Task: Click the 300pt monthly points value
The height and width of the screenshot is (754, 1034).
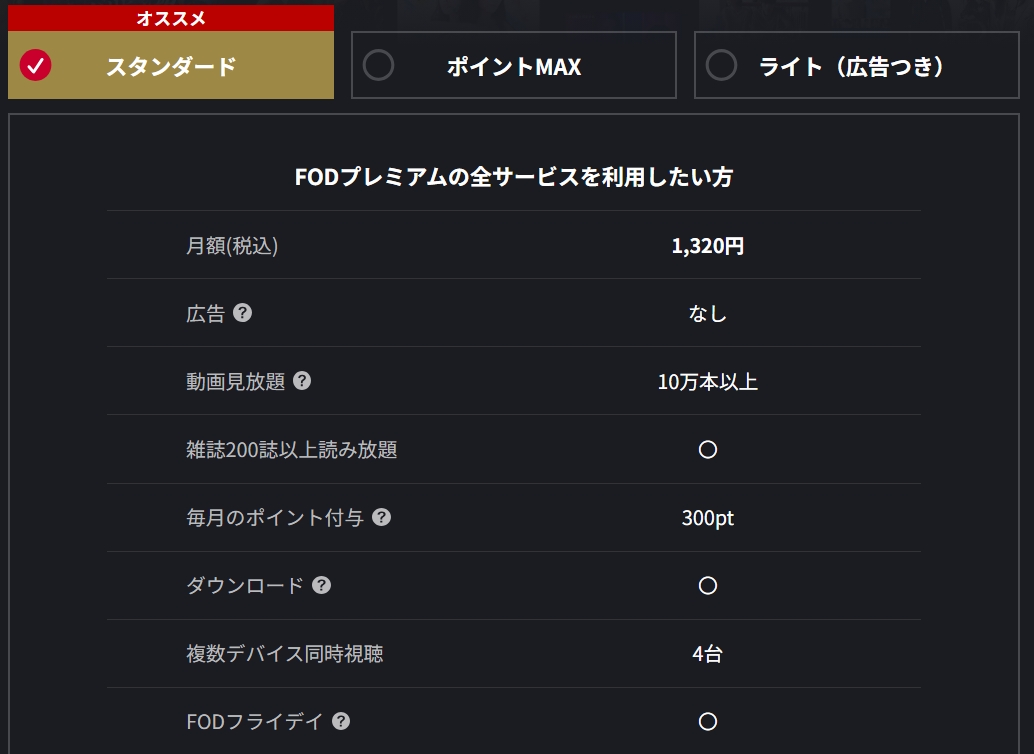Action: pos(708,518)
